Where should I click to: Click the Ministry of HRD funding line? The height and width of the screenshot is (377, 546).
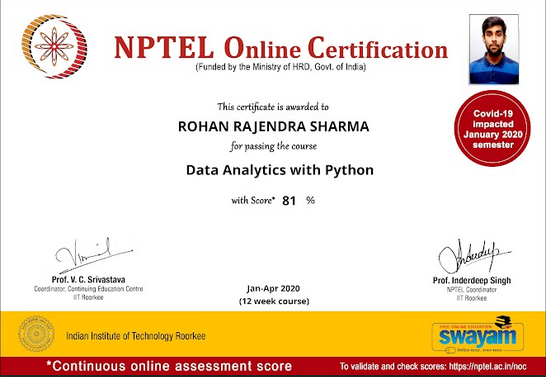pyautogui.click(x=281, y=67)
